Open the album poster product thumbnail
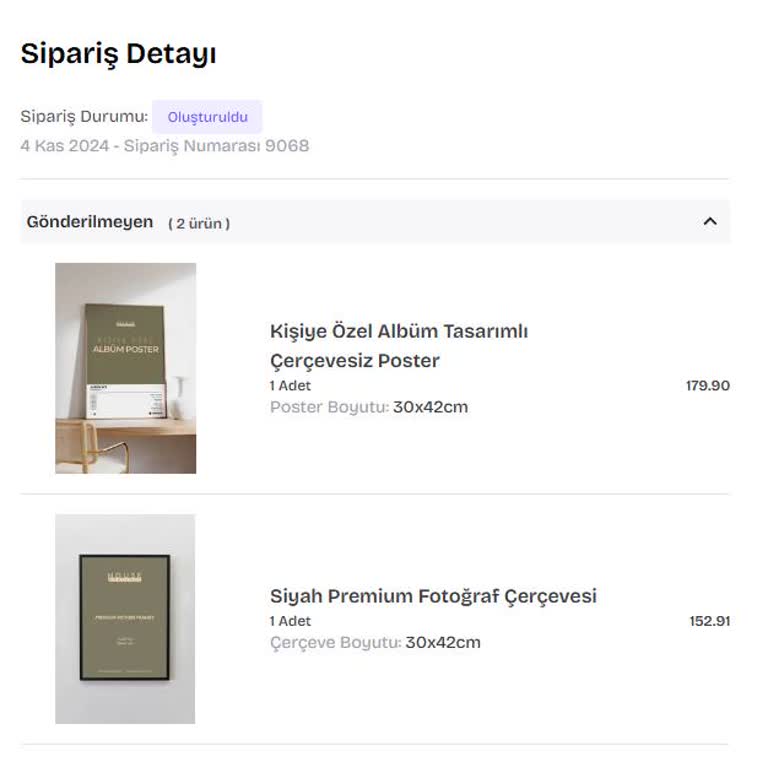Viewport: 768px width, 768px height. (x=125, y=368)
